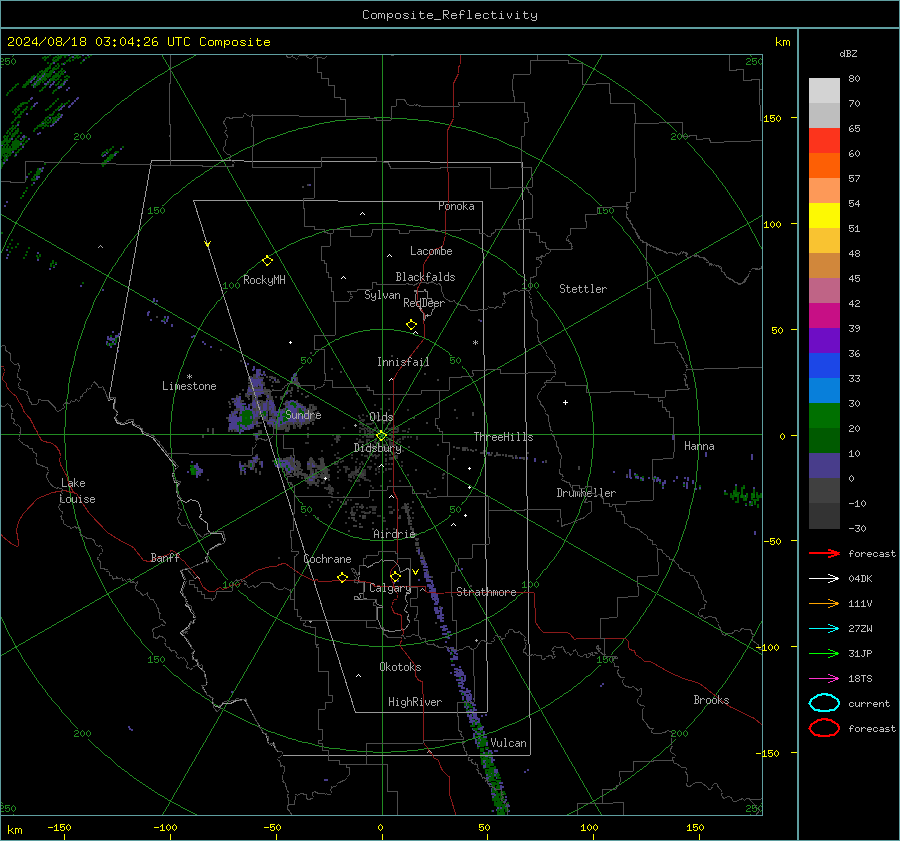
Task: Select the Brooks label
Action: [711, 700]
